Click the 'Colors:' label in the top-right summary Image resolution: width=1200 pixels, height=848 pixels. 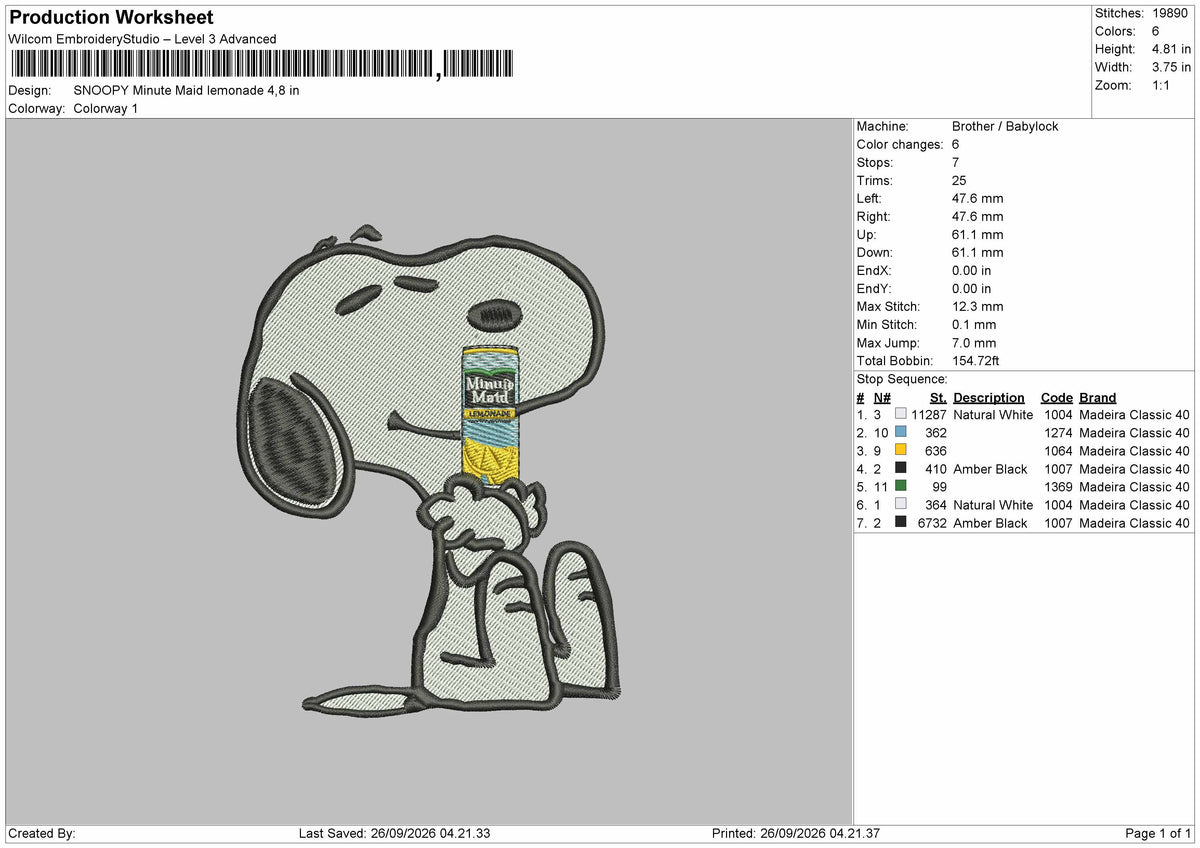click(x=1115, y=31)
